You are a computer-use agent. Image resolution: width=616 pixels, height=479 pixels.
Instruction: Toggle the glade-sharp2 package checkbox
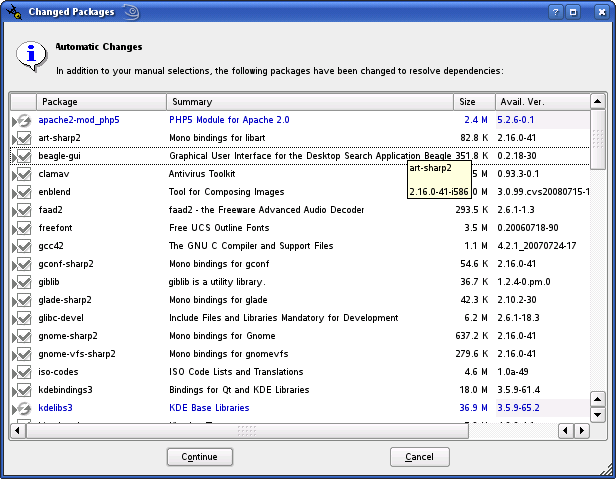coord(24,300)
